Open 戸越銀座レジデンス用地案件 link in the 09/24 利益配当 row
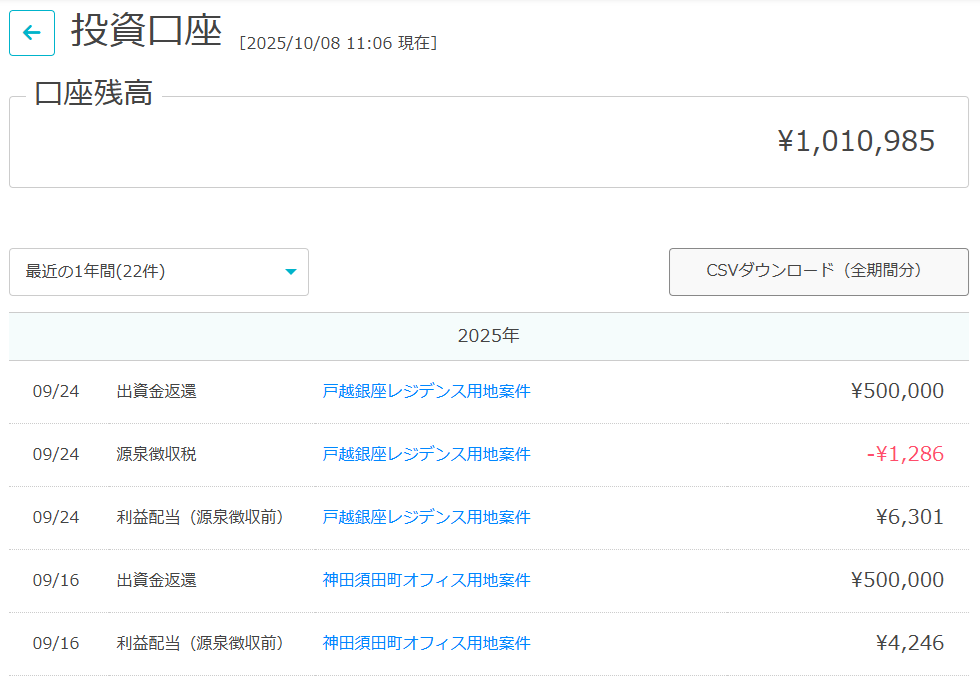This screenshot has width=980, height=687. [x=426, y=517]
